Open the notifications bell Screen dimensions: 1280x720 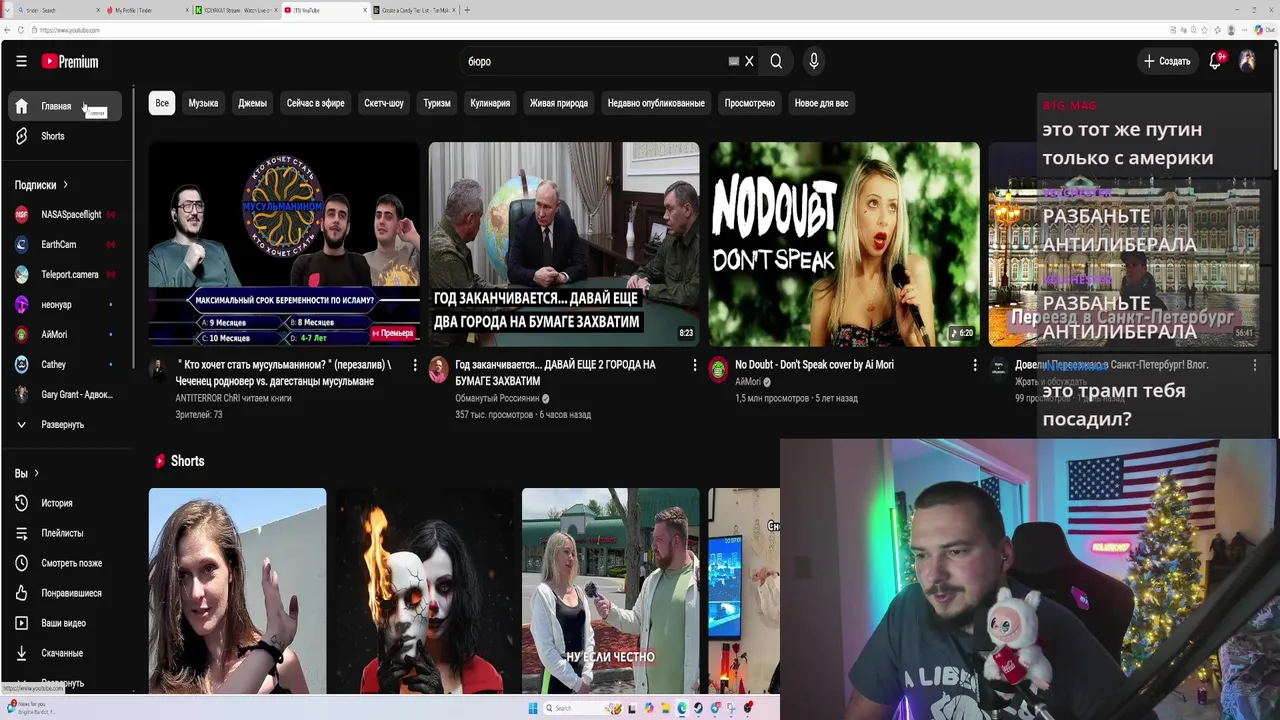click(x=1216, y=61)
